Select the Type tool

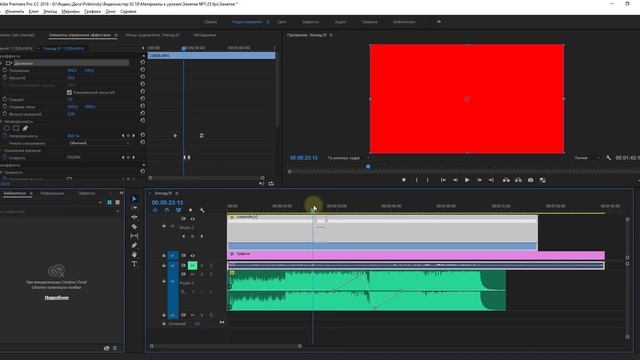tap(134, 264)
